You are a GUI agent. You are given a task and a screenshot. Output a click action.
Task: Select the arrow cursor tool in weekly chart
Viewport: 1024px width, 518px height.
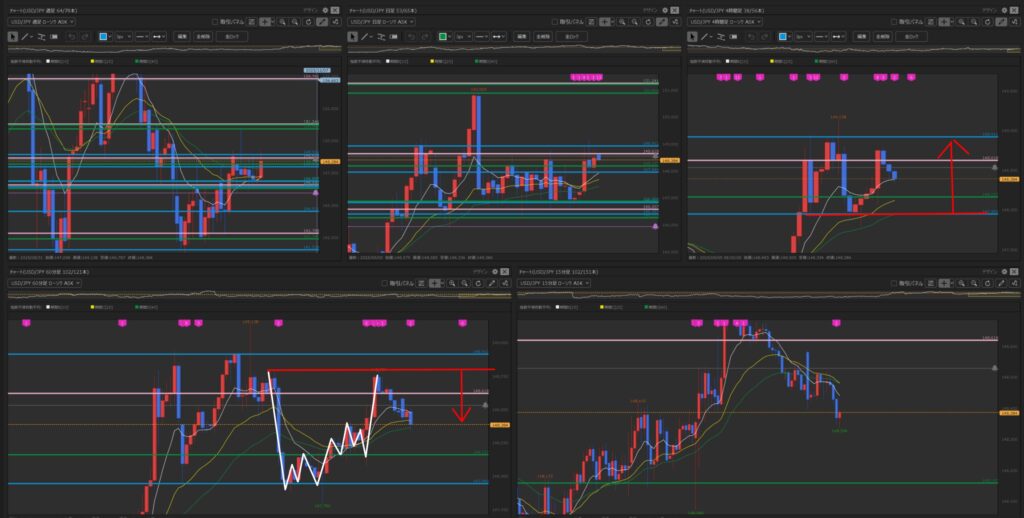[x=12, y=35]
